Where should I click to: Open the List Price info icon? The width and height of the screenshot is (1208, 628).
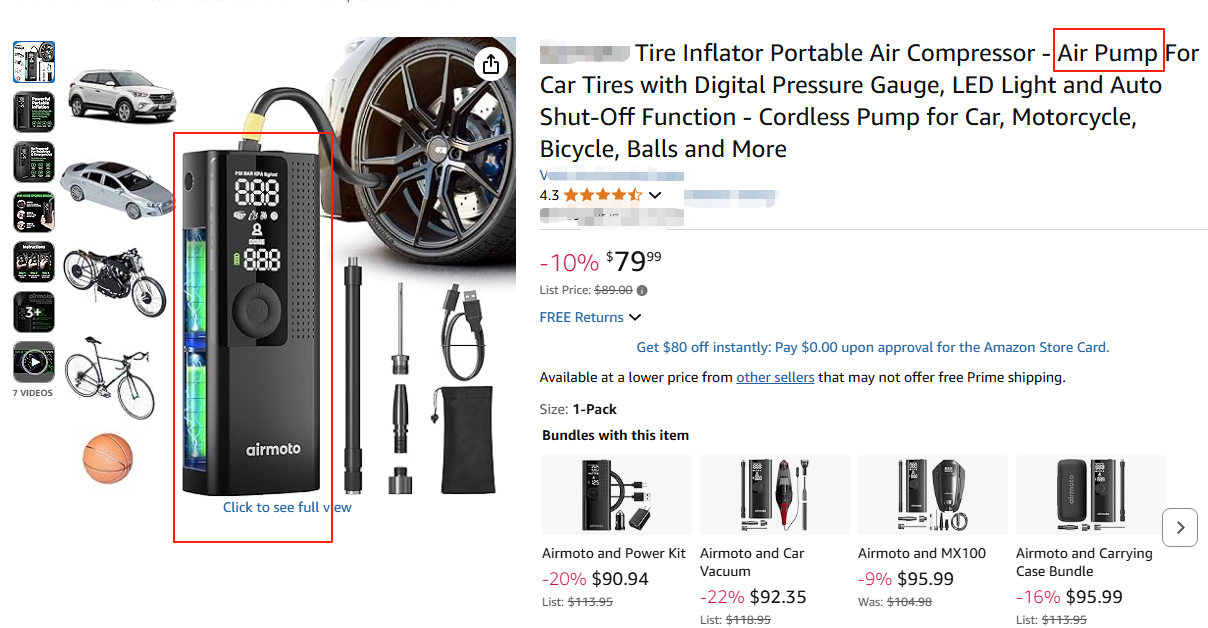coord(642,291)
